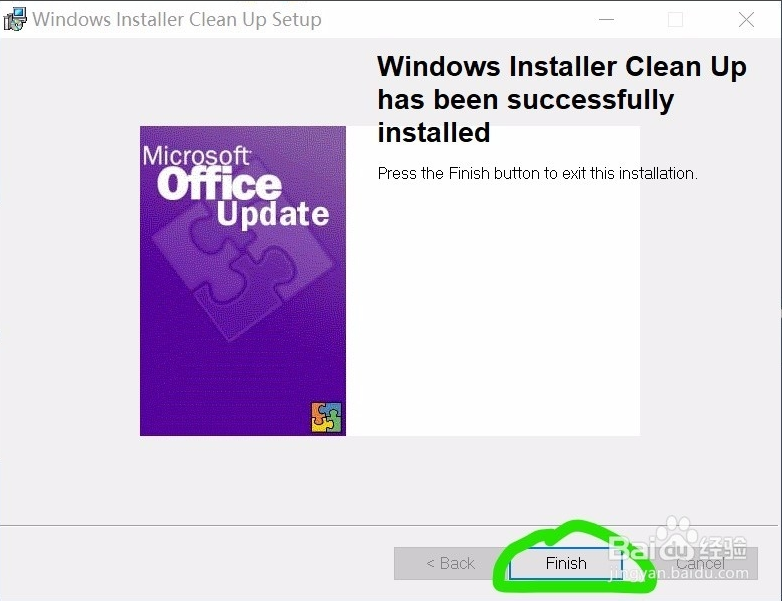This screenshot has width=782, height=601.
Task: Click the colorful puzzle icon in the banner
Action: tap(326, 417)
